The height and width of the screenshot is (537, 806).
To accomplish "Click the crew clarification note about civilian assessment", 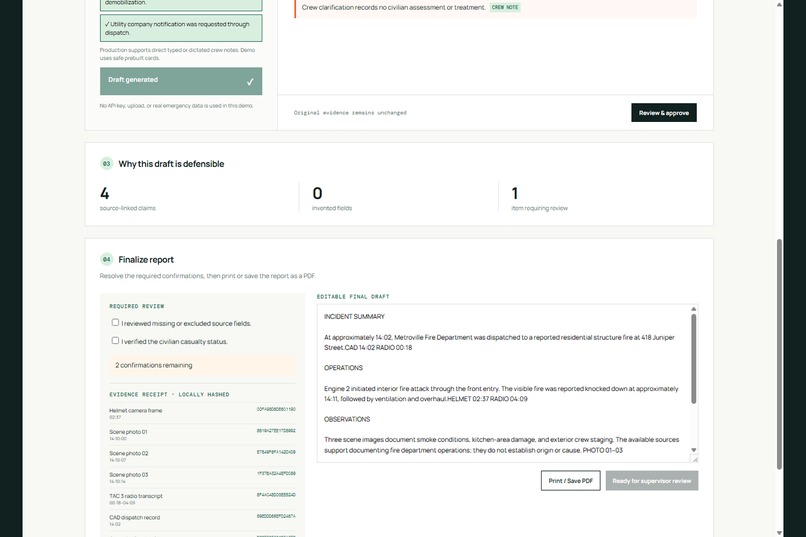I will 394,7.
